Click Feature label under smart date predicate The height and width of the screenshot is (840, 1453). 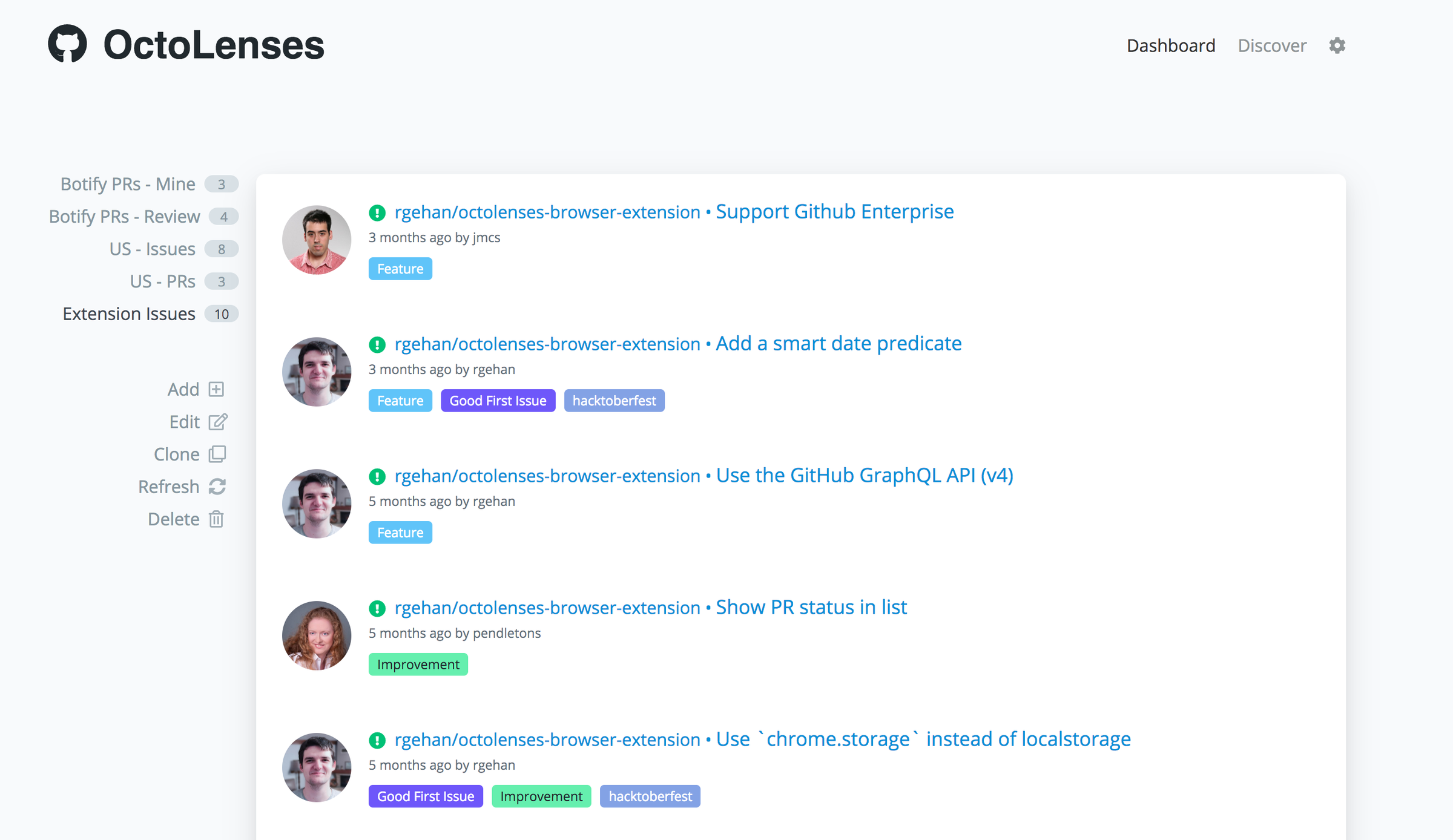pos(400,401)
